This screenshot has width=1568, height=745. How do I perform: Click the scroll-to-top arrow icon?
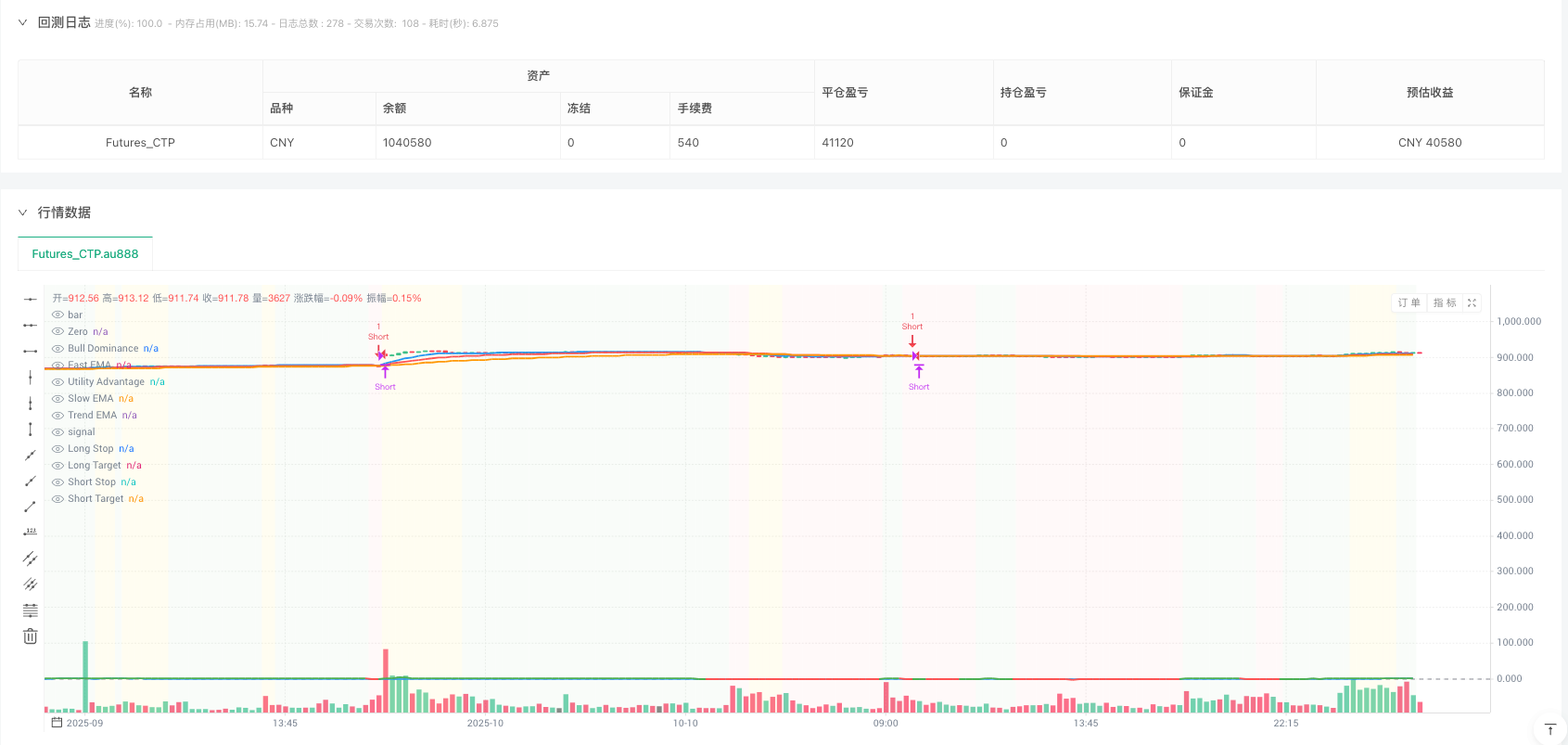[1549, 729]
